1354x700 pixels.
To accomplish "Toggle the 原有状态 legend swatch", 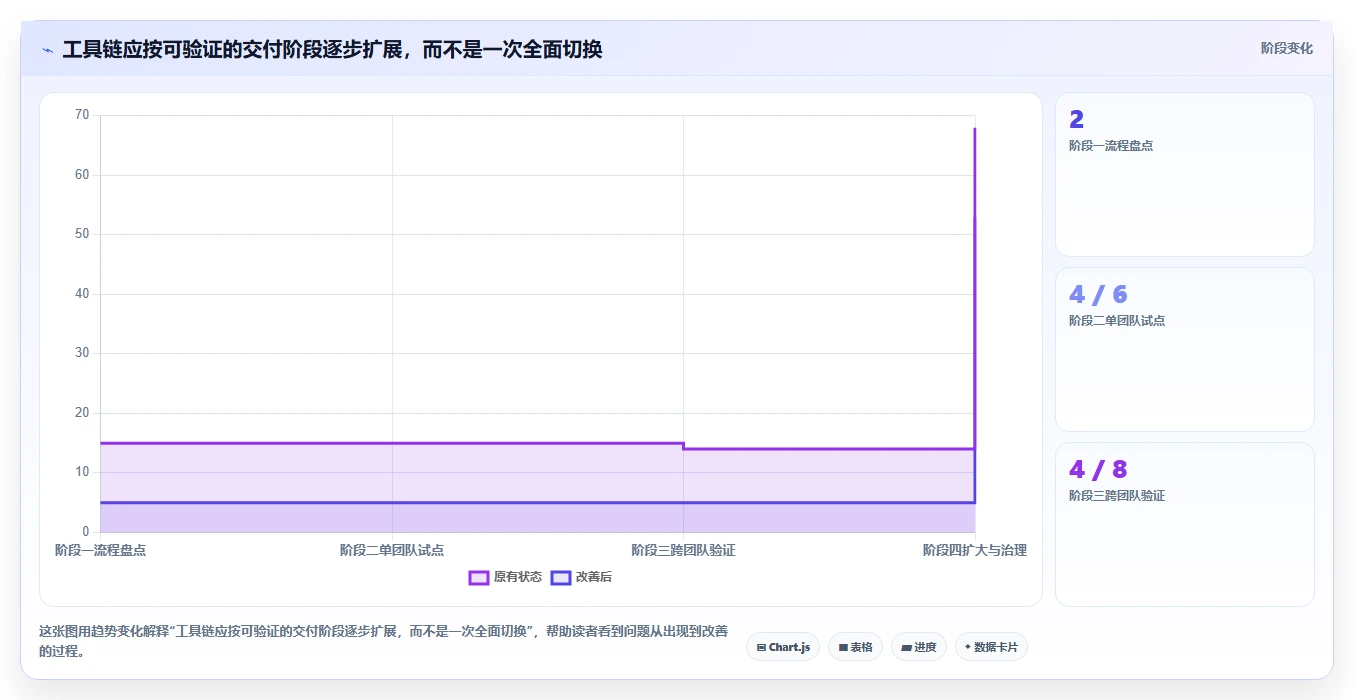I will (478, 577).
